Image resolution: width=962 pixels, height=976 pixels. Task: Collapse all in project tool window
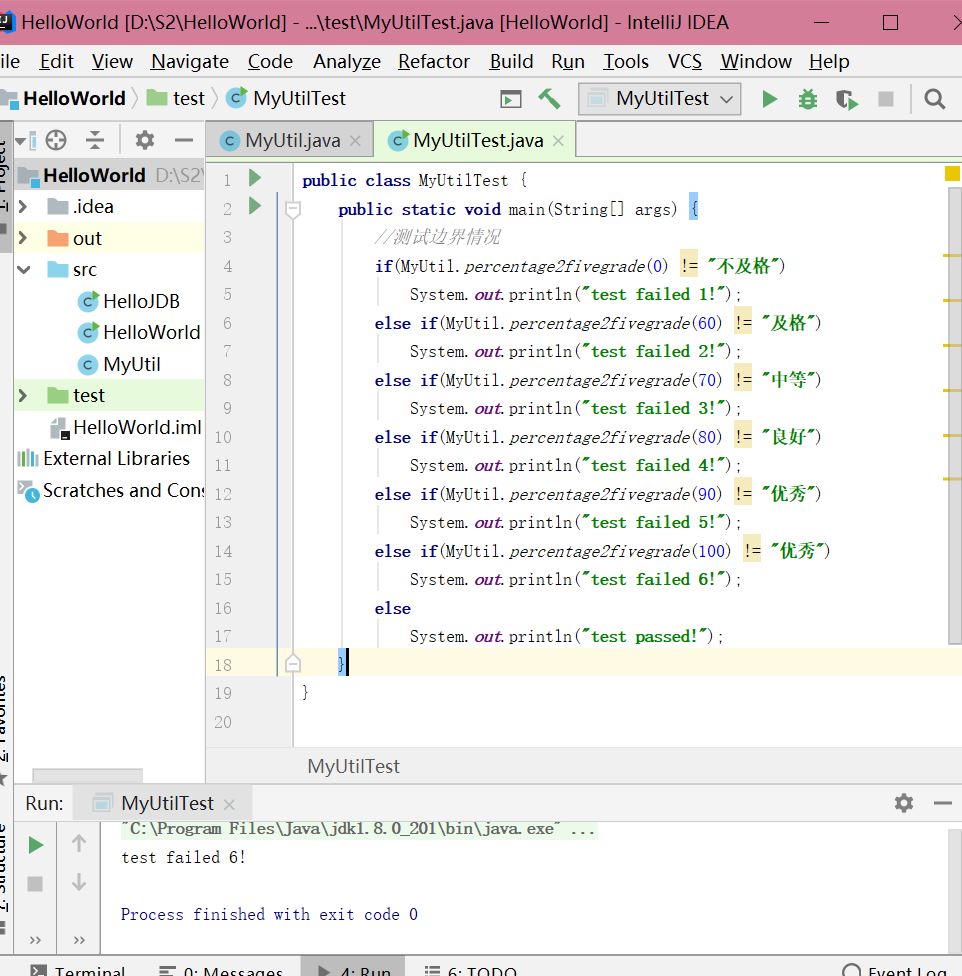pos(95,140)
